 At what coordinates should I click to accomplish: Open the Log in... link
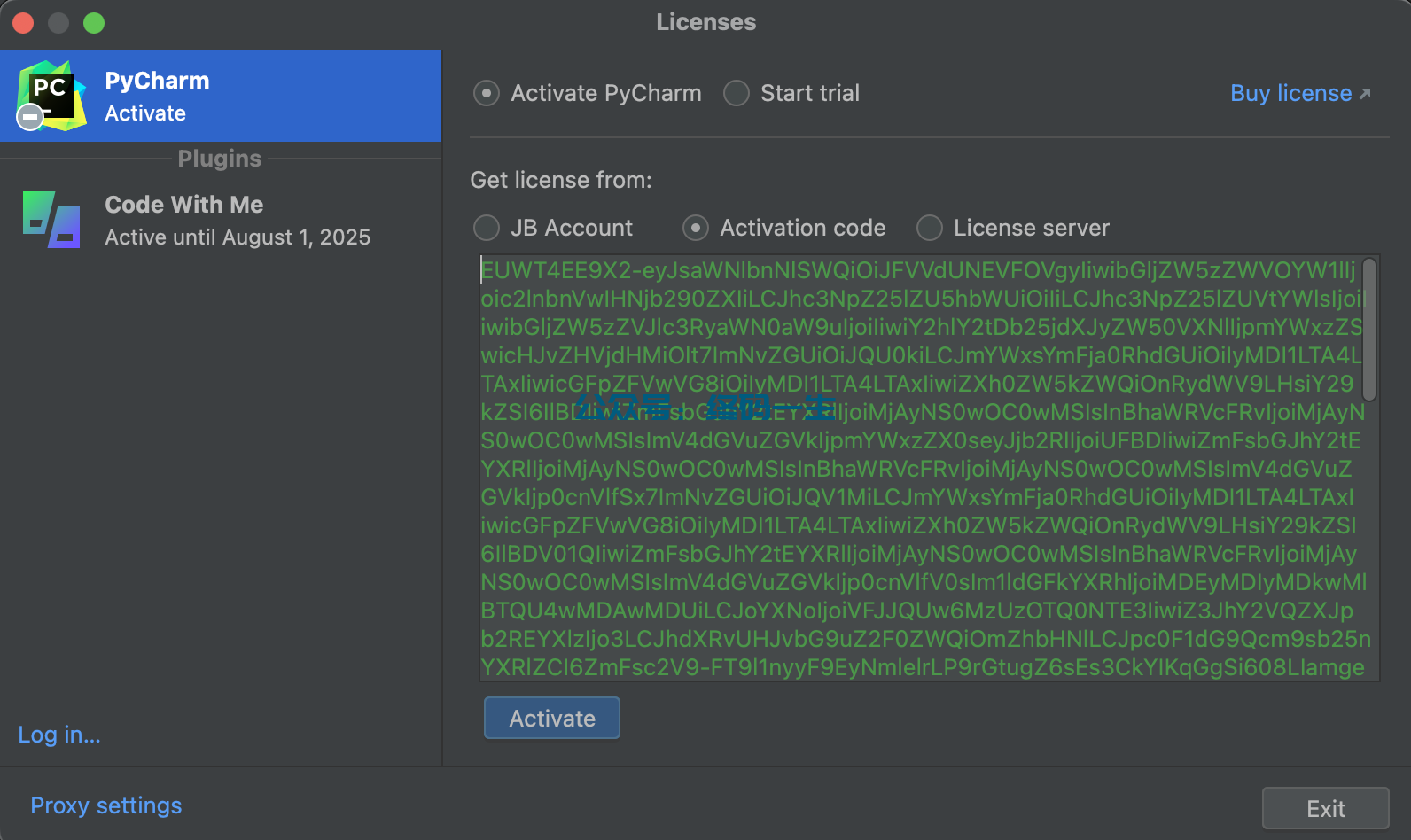(59, 735)
